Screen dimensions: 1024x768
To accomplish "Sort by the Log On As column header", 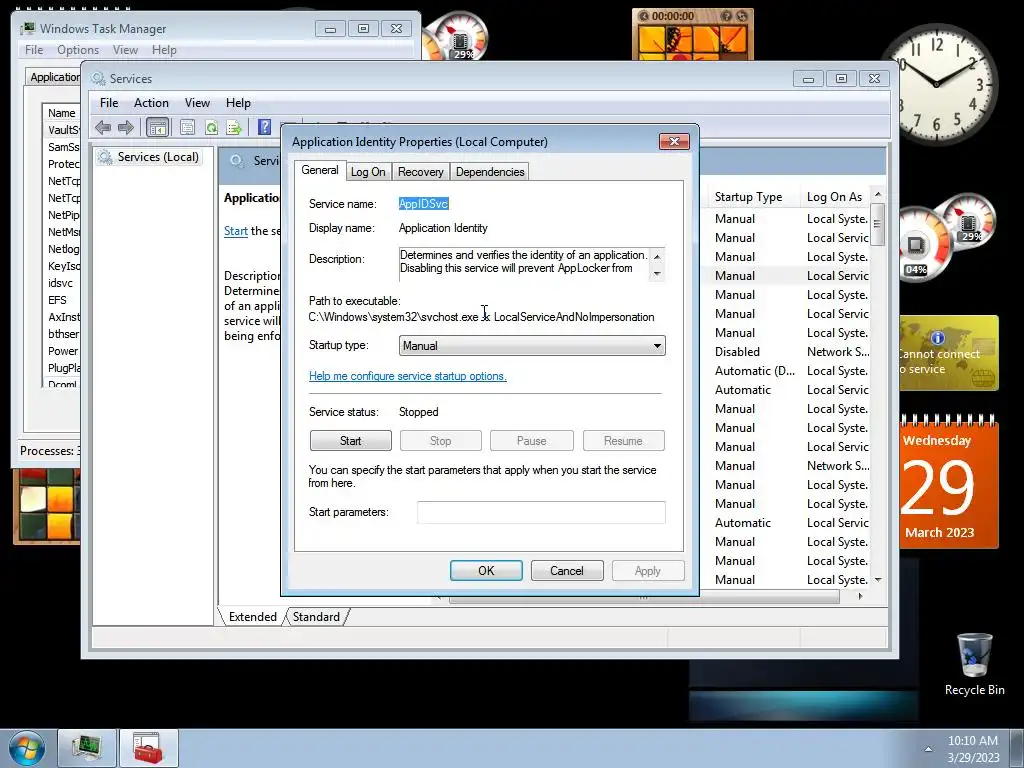I will pos(835,197).
